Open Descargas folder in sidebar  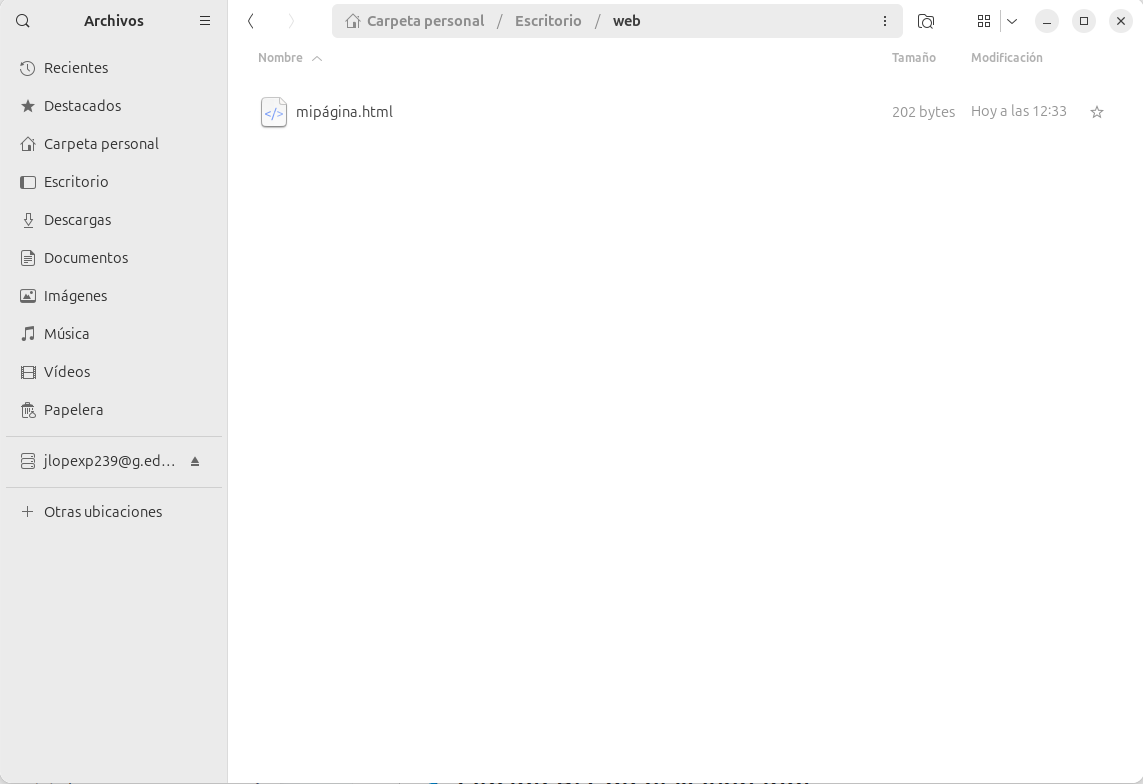pyautogui.click(x=77, y=220)
